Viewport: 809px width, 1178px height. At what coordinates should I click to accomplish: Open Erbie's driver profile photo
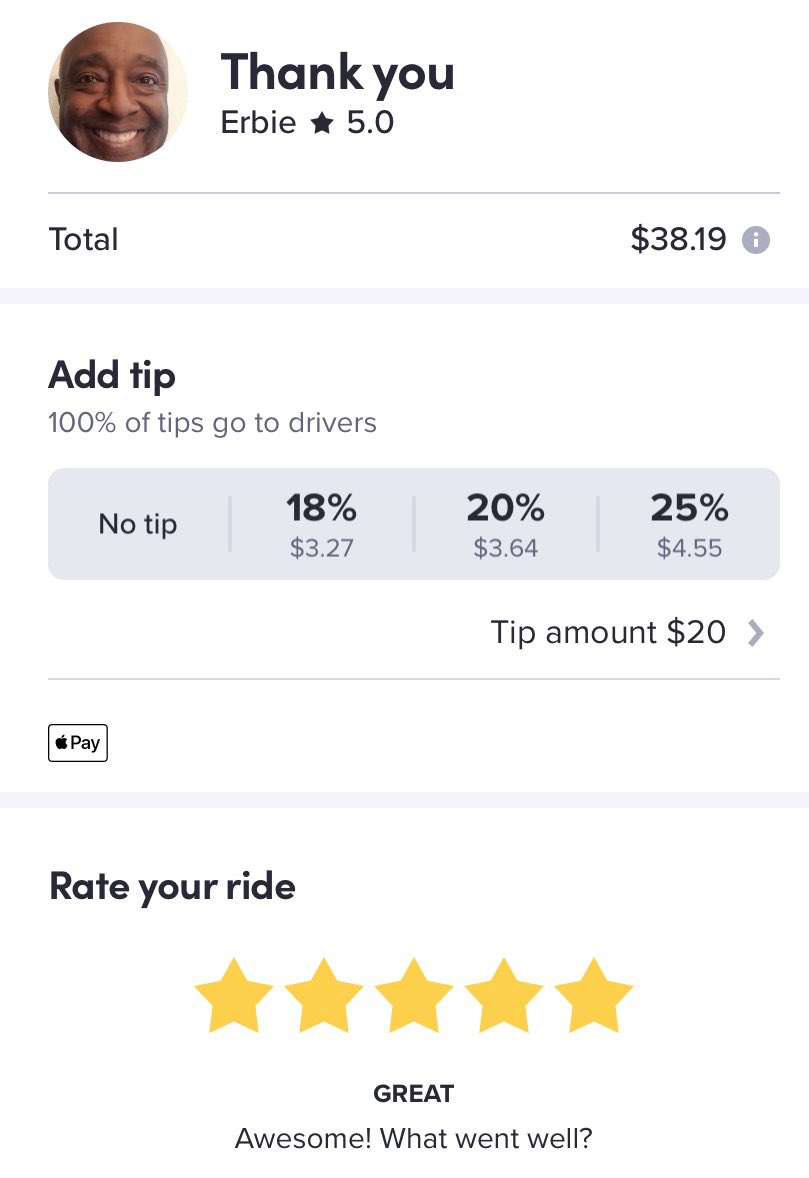[117, 92]
